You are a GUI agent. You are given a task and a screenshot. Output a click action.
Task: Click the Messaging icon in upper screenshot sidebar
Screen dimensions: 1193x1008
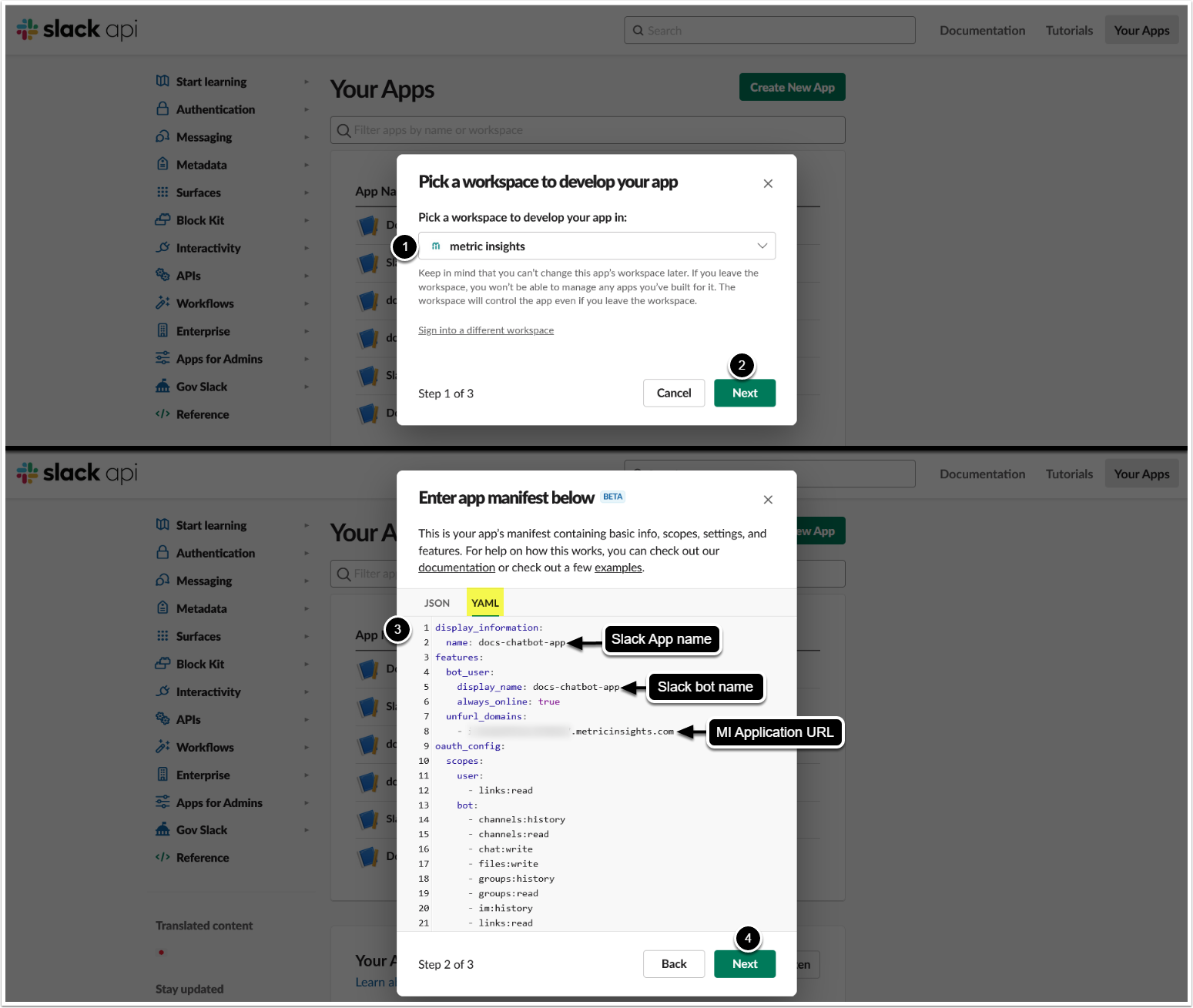163,136
